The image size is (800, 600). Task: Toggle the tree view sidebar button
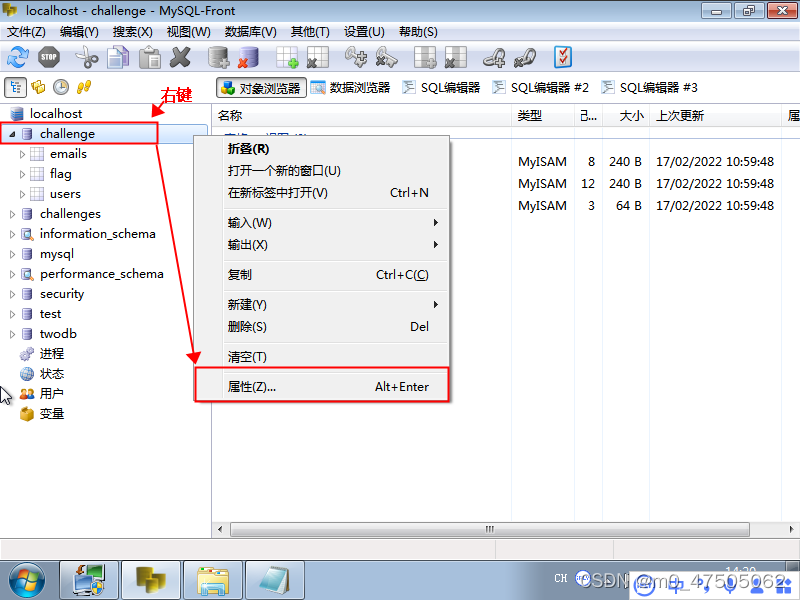[15, 87]
